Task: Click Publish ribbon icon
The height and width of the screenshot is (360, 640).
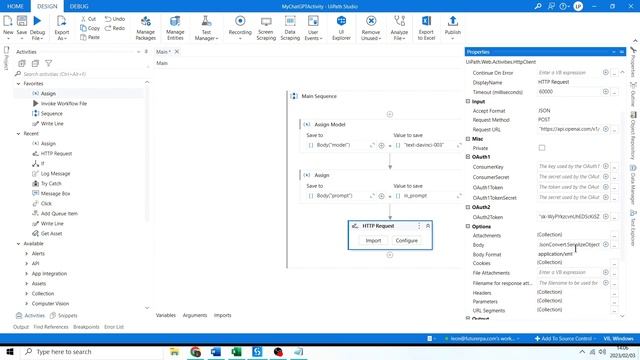Action: point(453,28)
